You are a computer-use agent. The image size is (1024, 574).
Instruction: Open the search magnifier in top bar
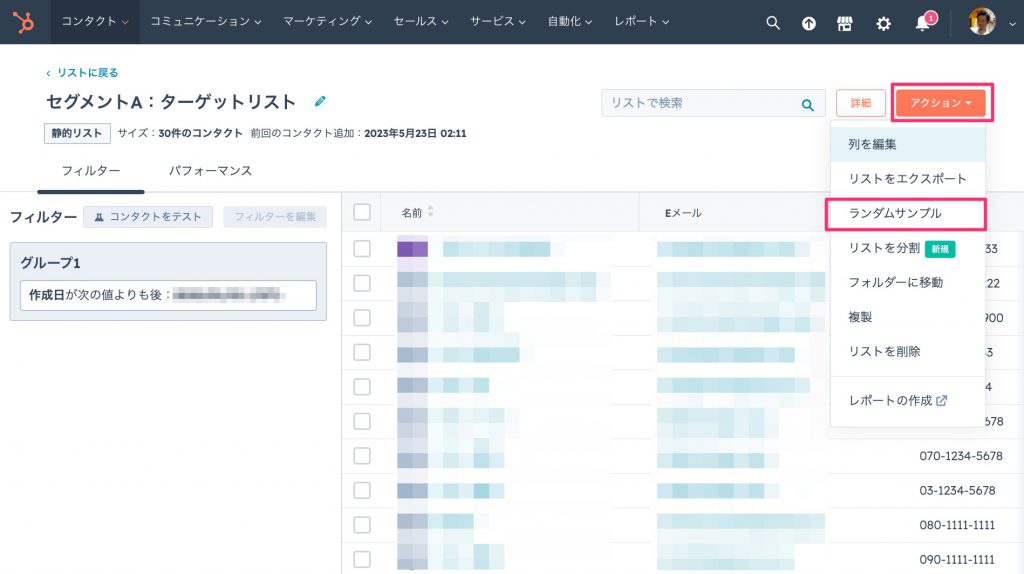(773, 23)
